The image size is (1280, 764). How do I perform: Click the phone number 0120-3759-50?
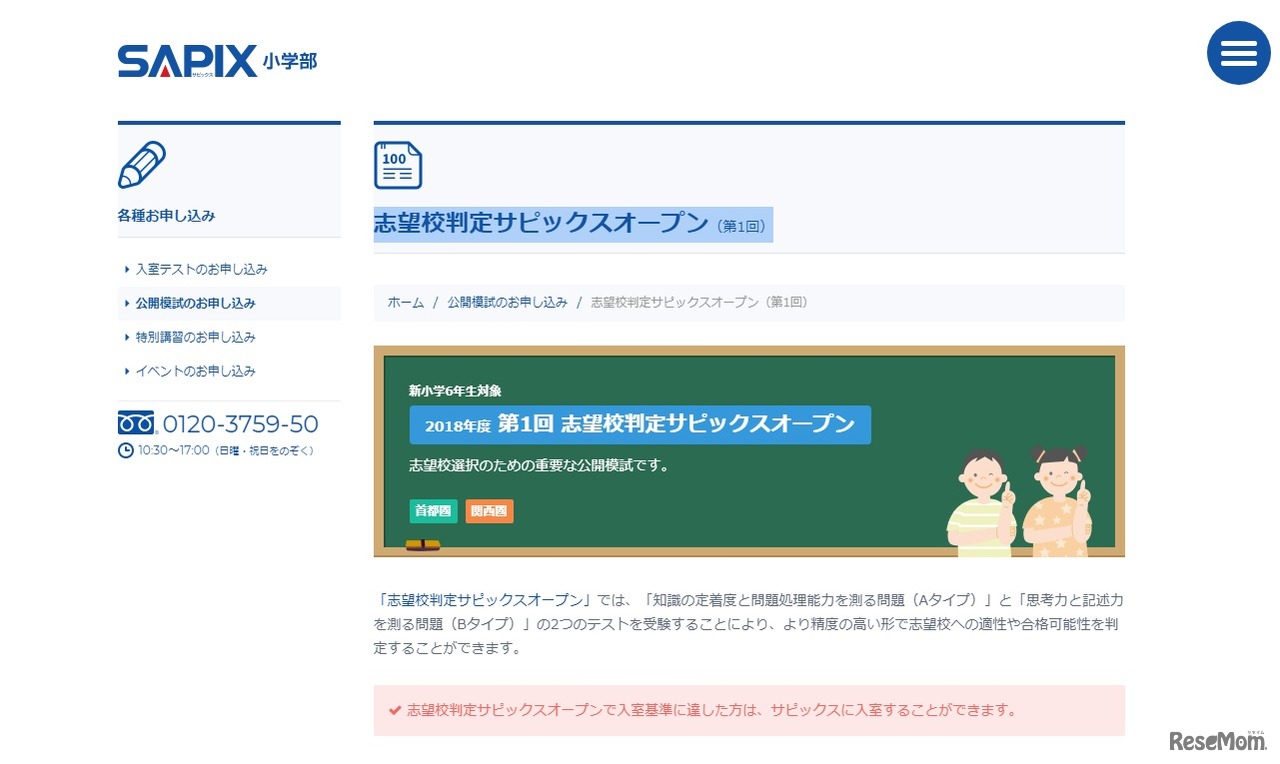point(240,424)
